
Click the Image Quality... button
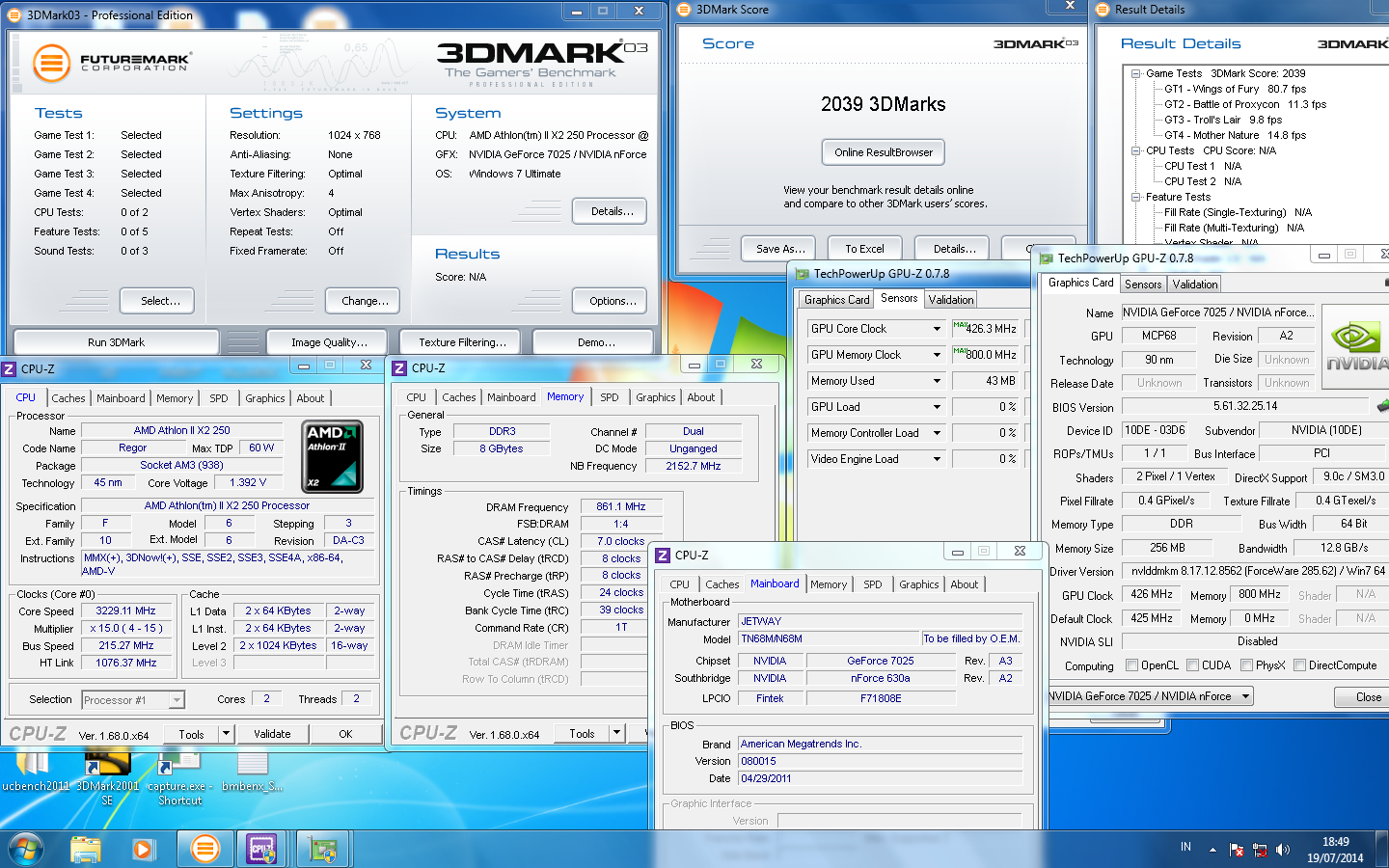[329, 342]
